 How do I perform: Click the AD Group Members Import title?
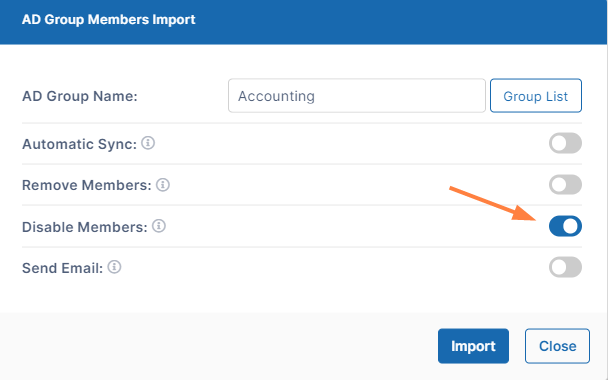coord(109,19)
